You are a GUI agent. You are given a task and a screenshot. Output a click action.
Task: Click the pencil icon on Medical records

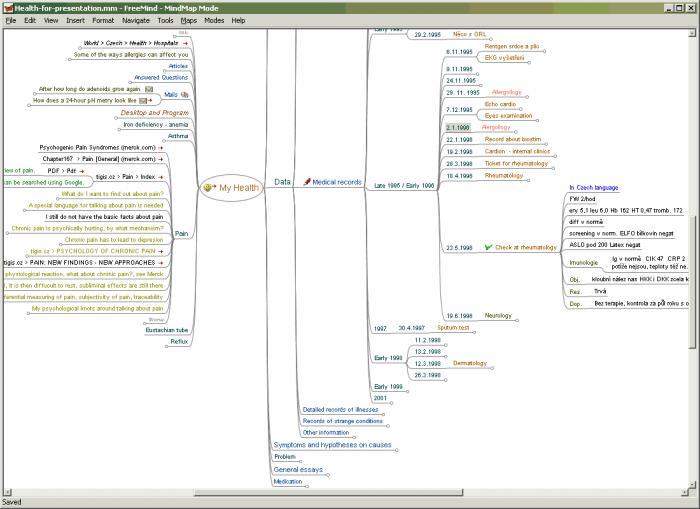[x=307, y=183]
